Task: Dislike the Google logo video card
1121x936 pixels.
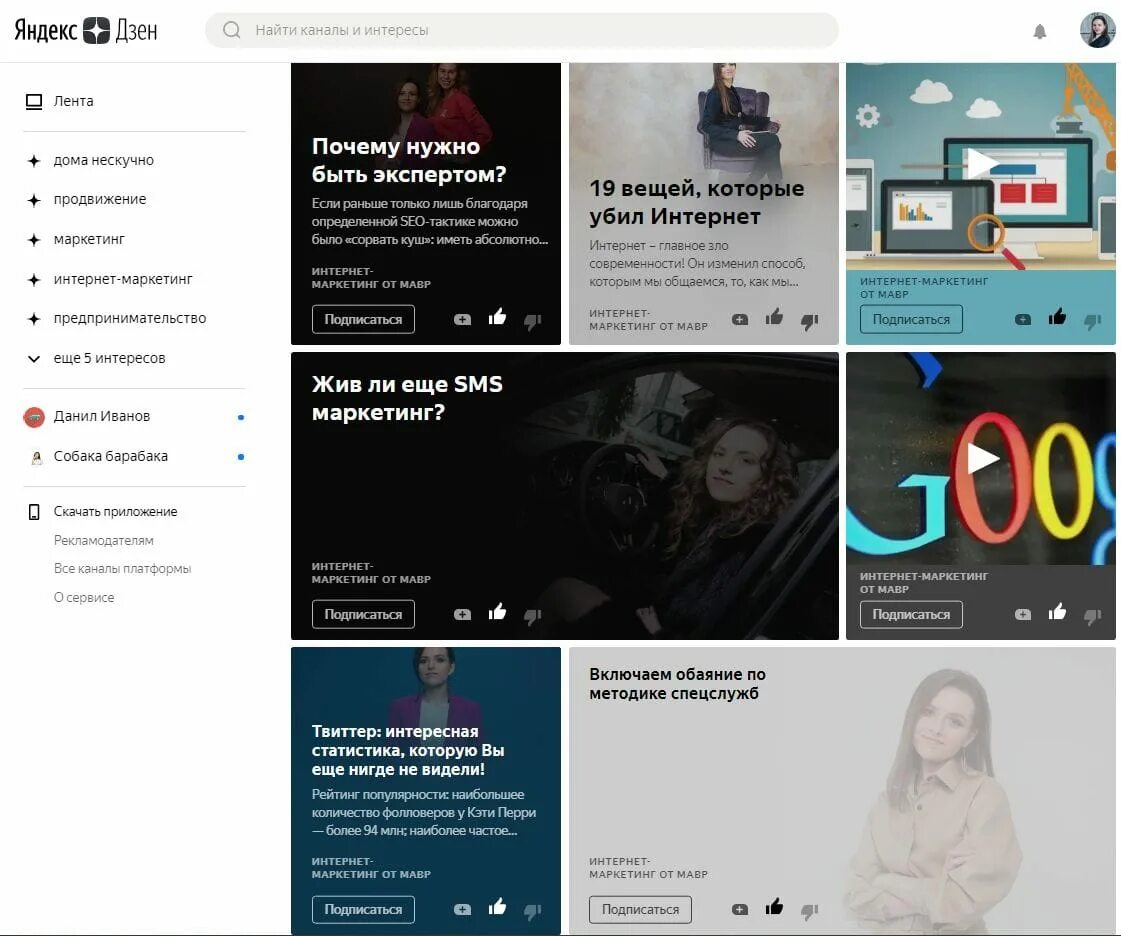Action: point(1092,616)
